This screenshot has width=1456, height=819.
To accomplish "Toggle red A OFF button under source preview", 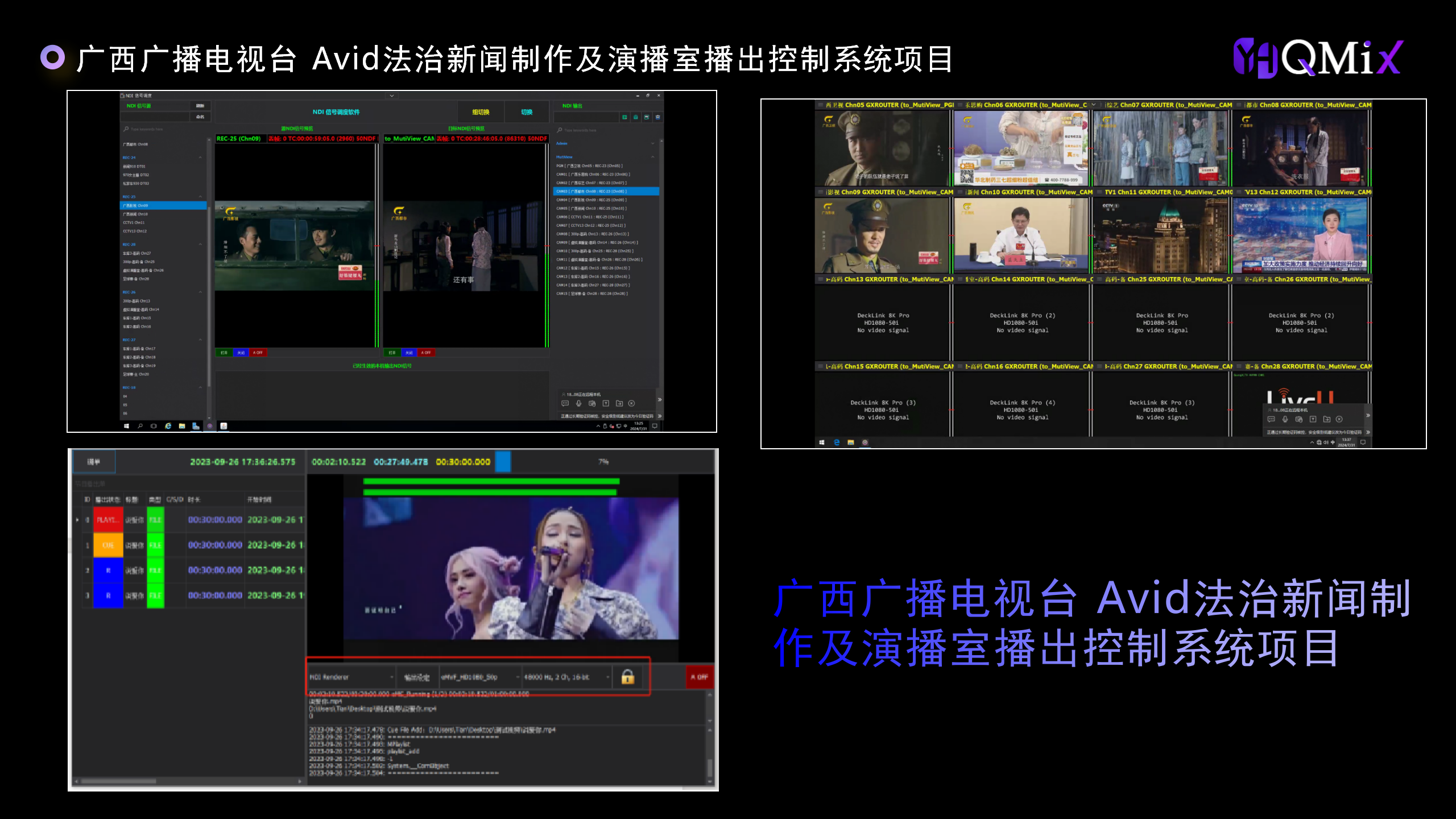I will [x=258, y=353].
